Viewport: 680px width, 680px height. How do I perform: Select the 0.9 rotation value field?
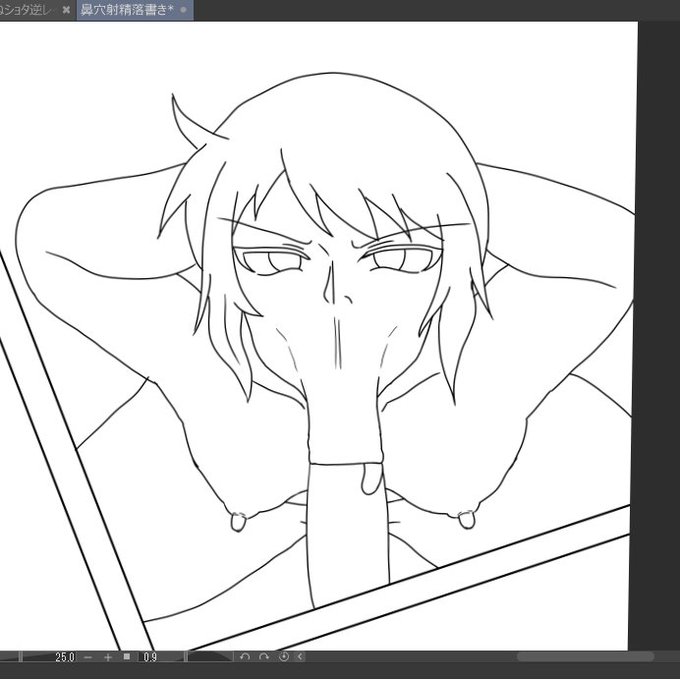(x=150, y=657)
